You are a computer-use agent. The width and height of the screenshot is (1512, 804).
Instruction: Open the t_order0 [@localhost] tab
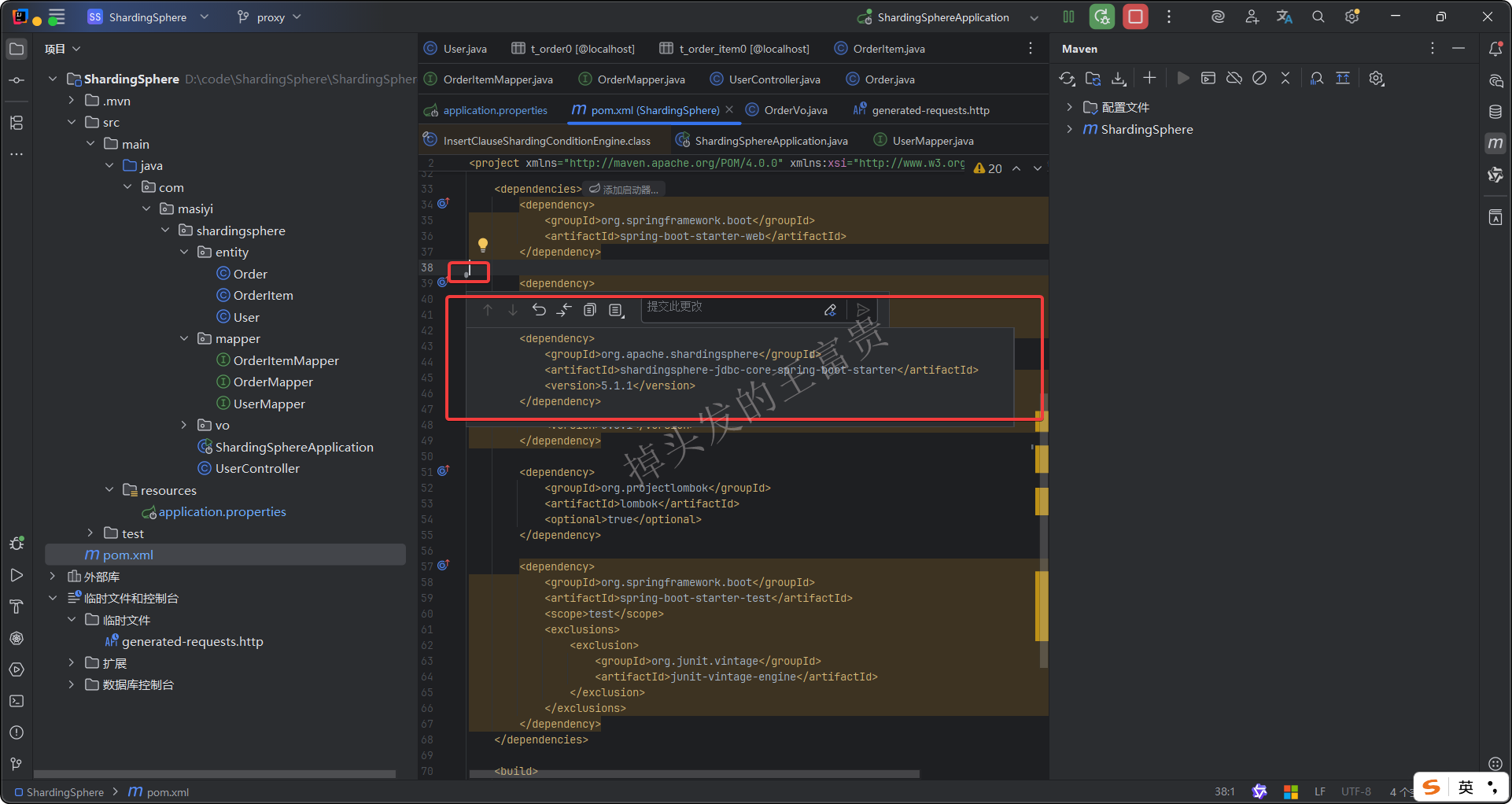pyautogui.click(x=573, y=49)
